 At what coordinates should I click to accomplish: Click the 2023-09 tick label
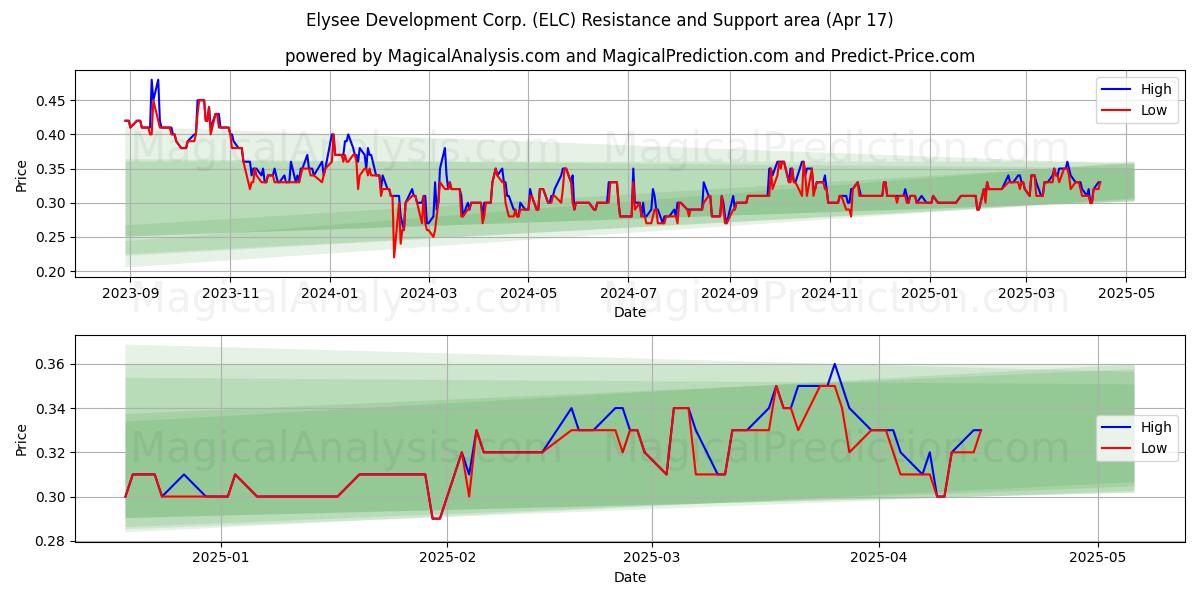point(130,293)
